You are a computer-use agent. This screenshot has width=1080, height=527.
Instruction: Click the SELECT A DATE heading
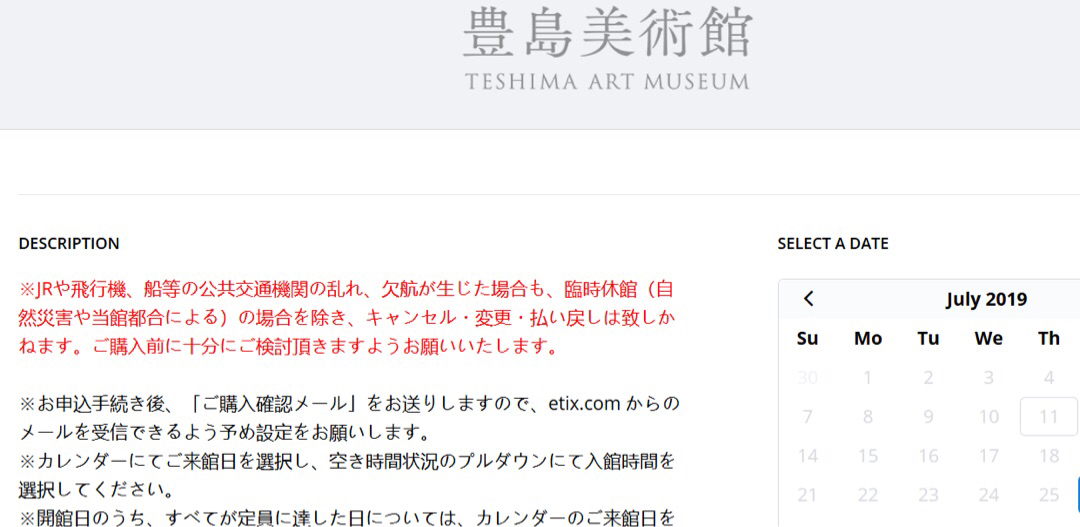point(832,243)
